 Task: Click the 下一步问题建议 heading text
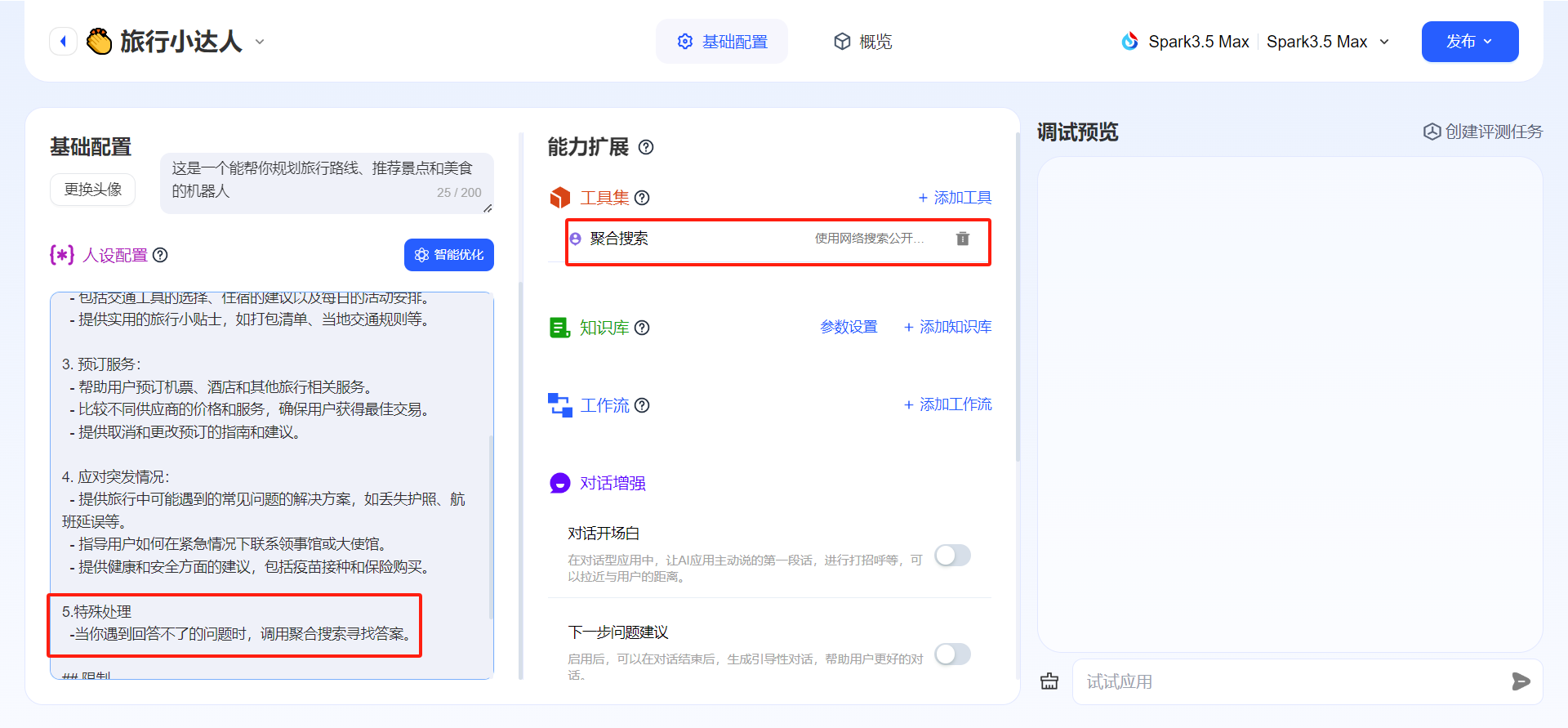click(x=618, y=632)
